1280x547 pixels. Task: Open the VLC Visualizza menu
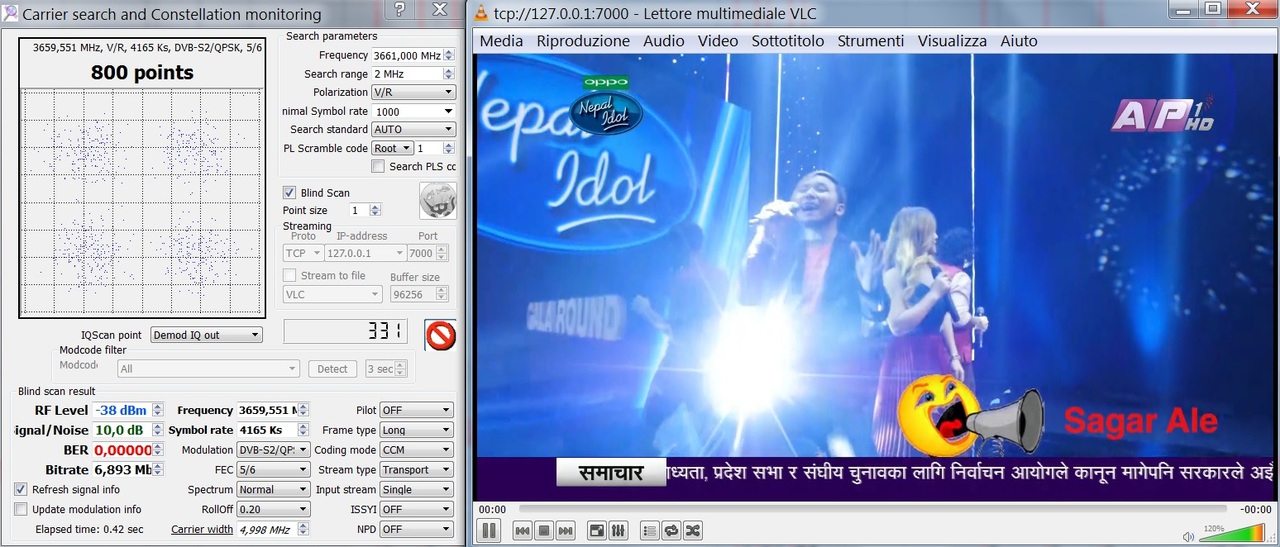pos(952,41)
